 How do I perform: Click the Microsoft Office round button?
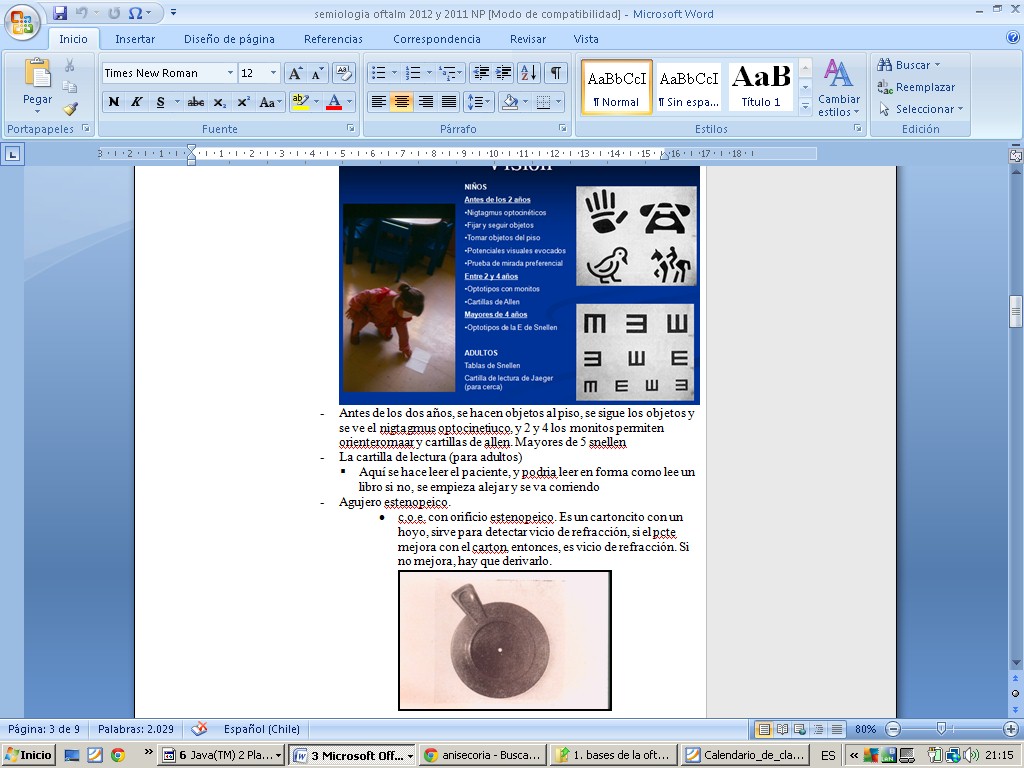[22, 22]
